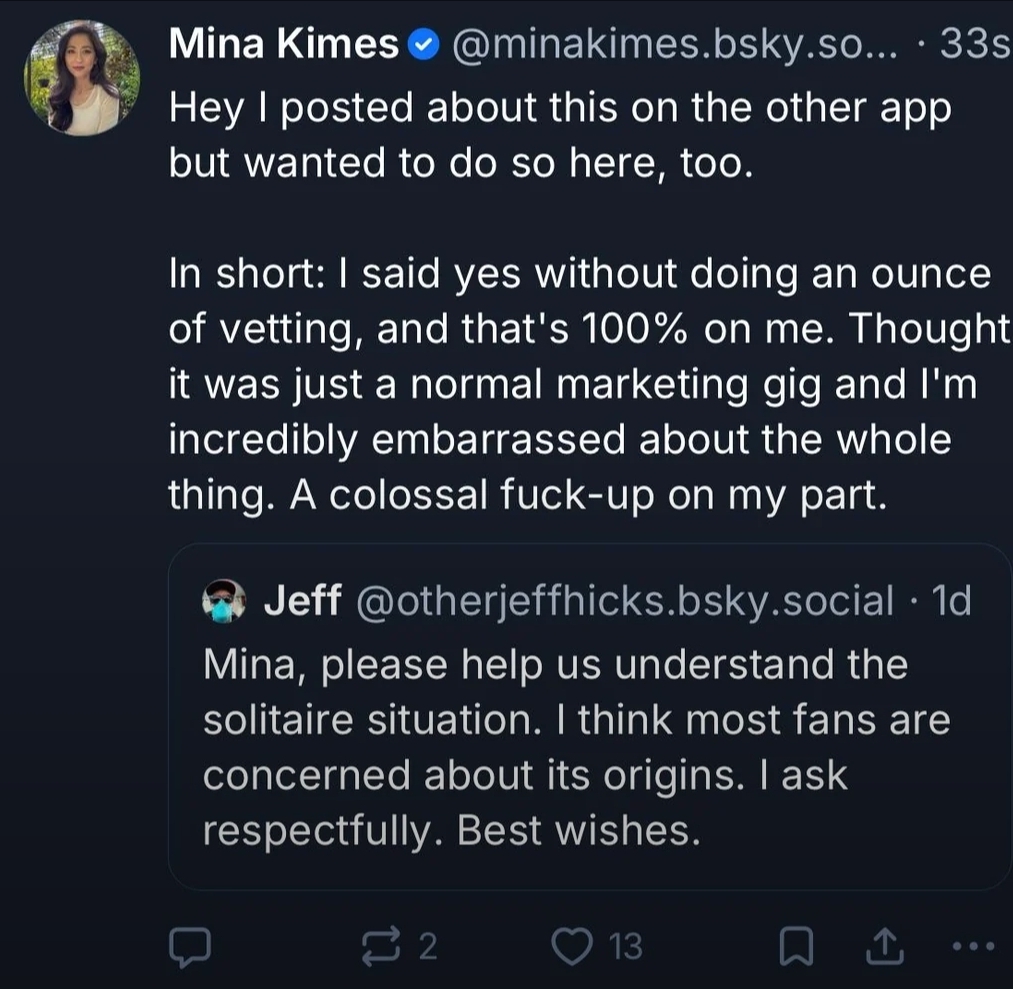Click Jeff's small avatar in quoted post
This screenshot has width=1013, height=989.
coord(224,601)
